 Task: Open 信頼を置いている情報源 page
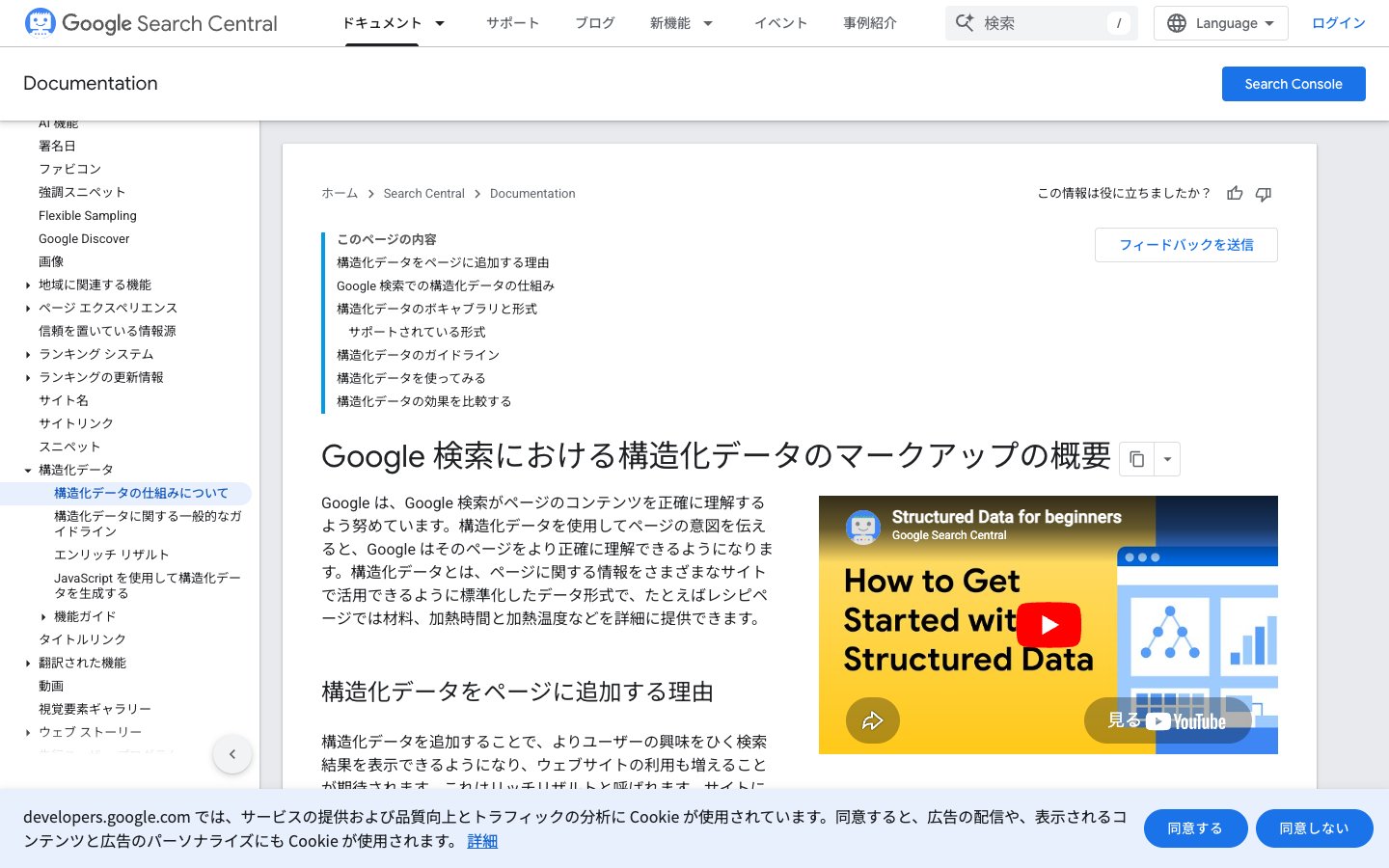[x=107, y=331]
